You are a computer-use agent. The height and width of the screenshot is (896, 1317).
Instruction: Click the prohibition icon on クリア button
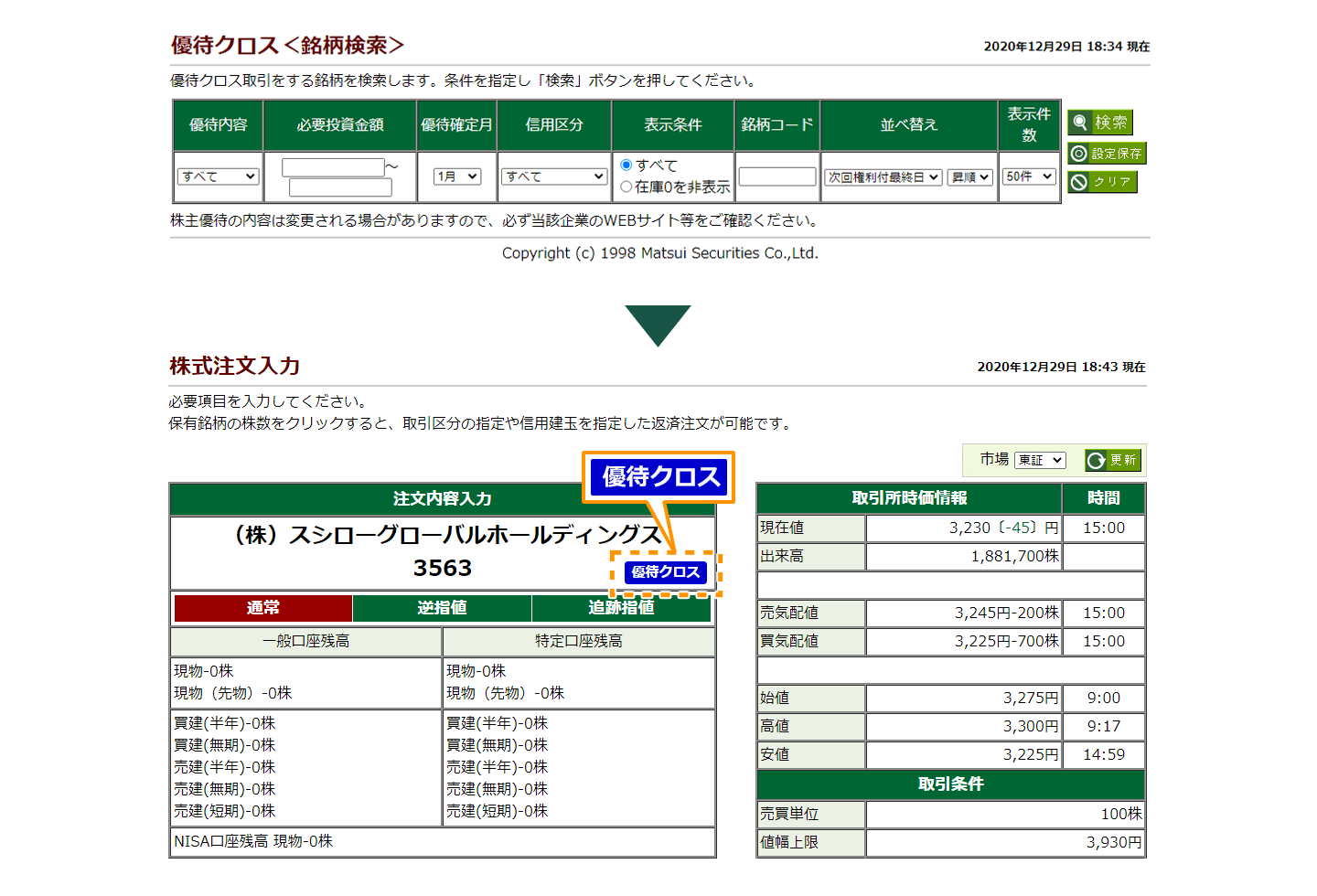(x=1079, y=182)
